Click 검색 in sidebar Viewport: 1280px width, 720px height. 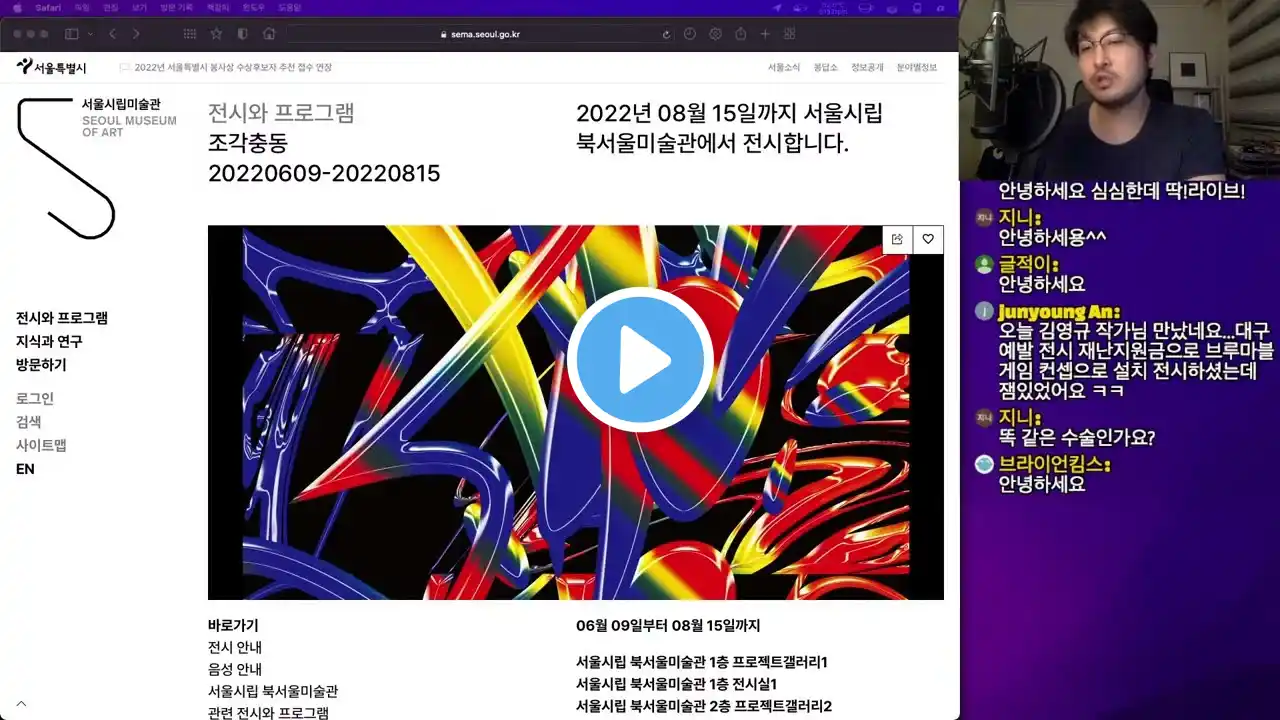click(x=29, y=422)
